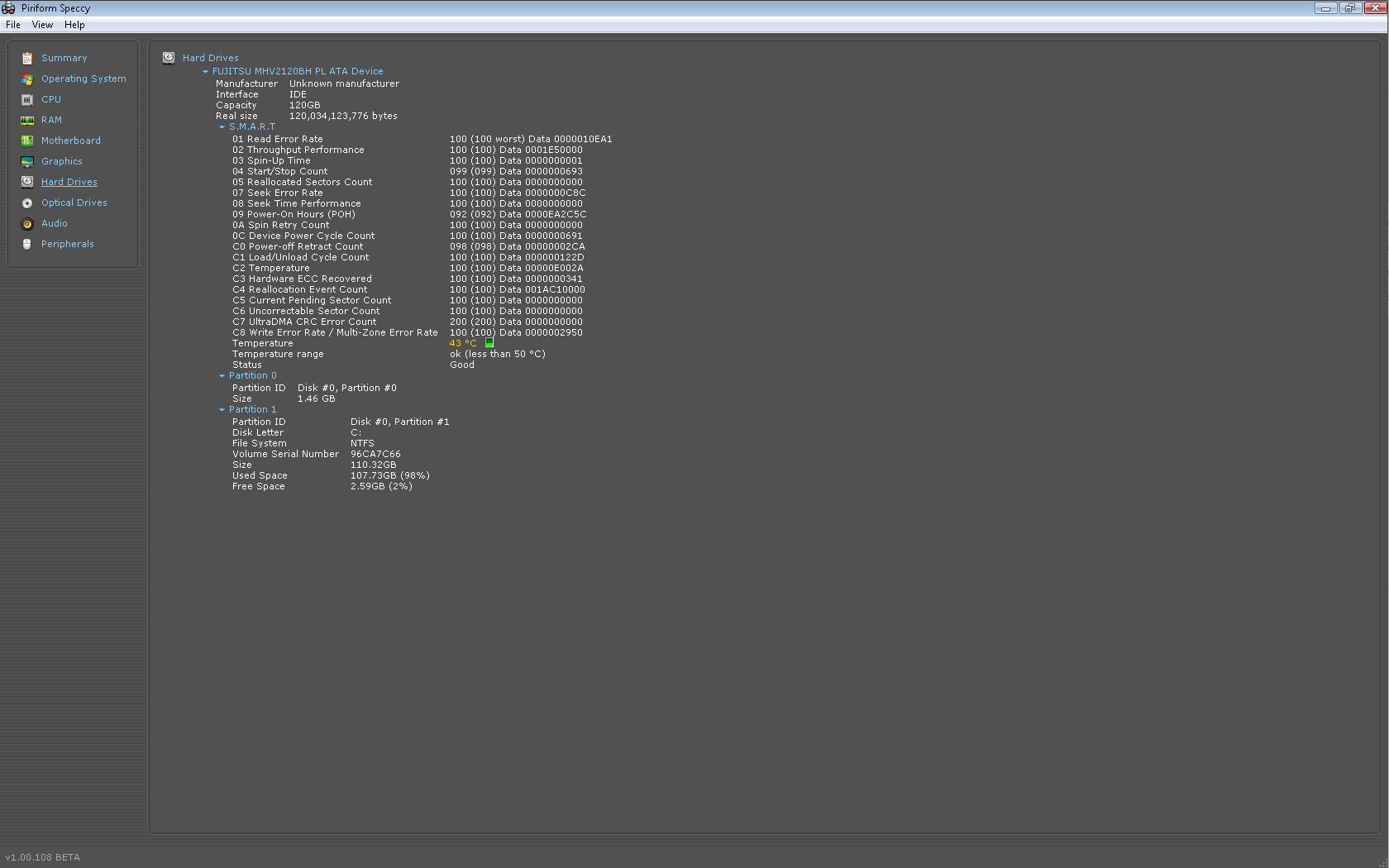
Task: Click the CPU chip icon
Action: pyautogui.click(x=27, y=99)
